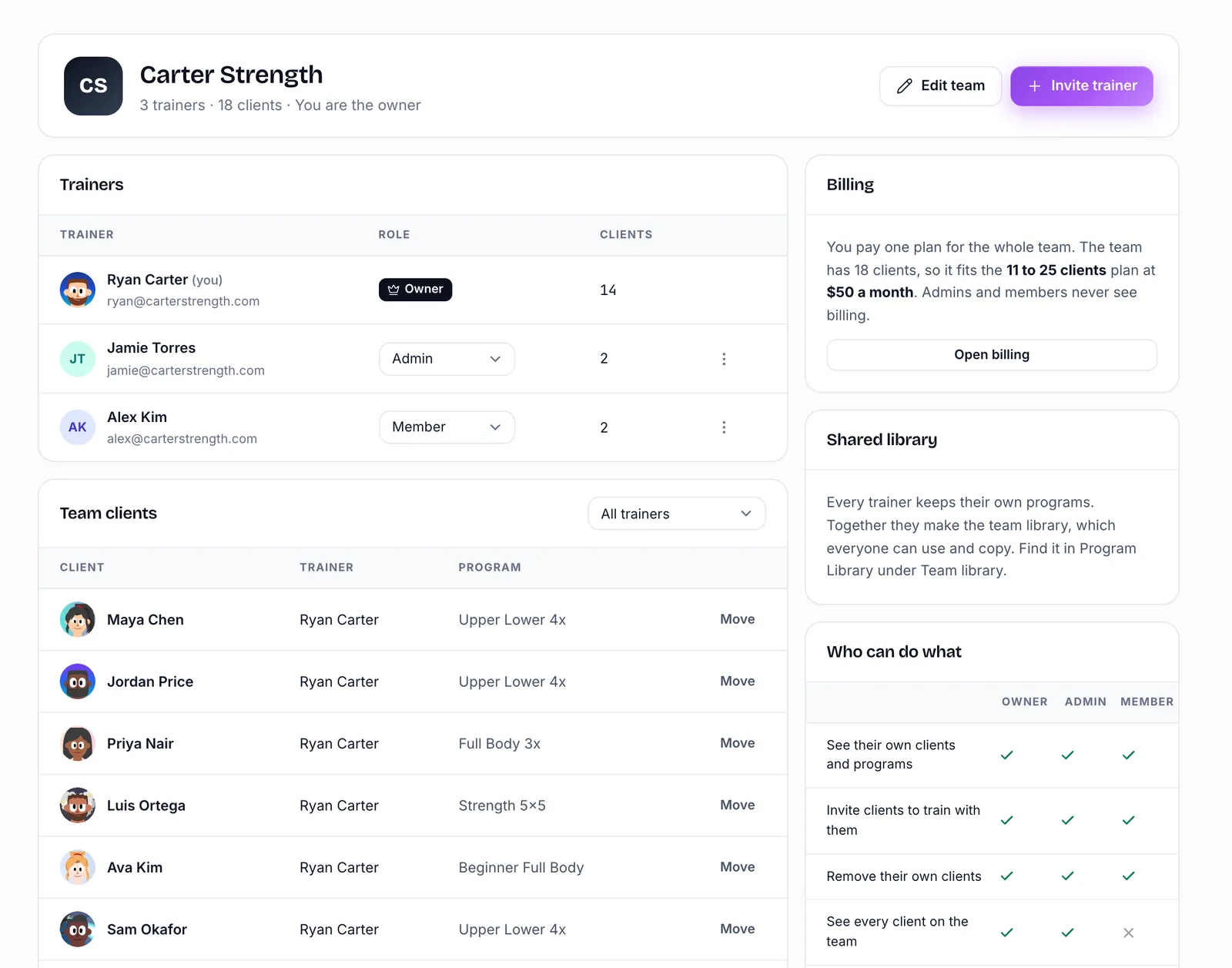Screen dimensions: 1232x968
Task: Click Jordan Price's client avatar
Action: click(78, 682)
